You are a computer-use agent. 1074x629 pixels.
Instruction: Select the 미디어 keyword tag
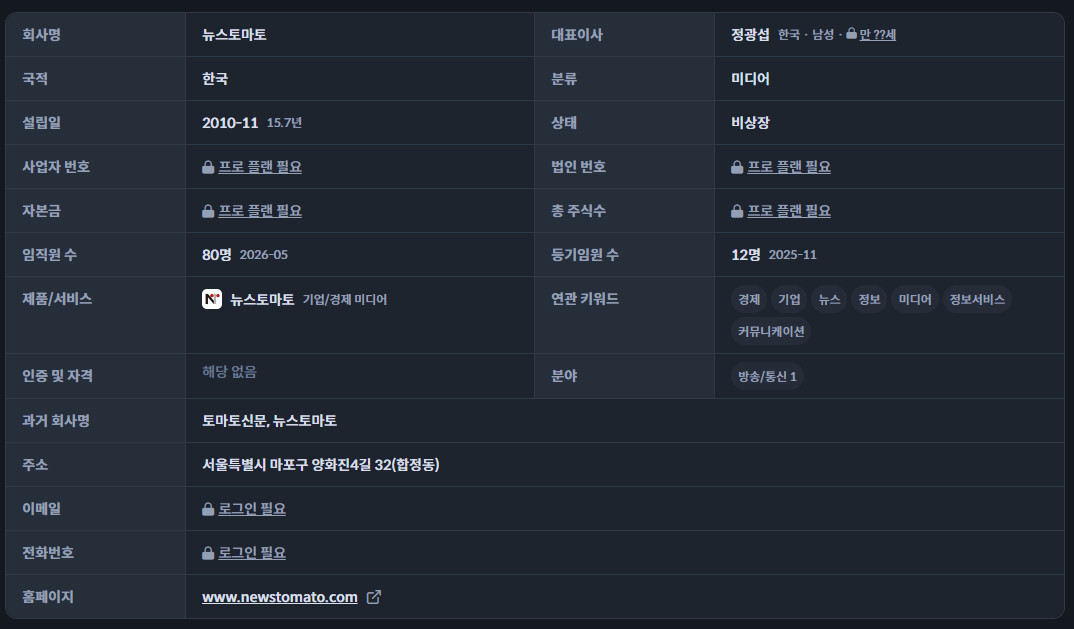[915, 299]
